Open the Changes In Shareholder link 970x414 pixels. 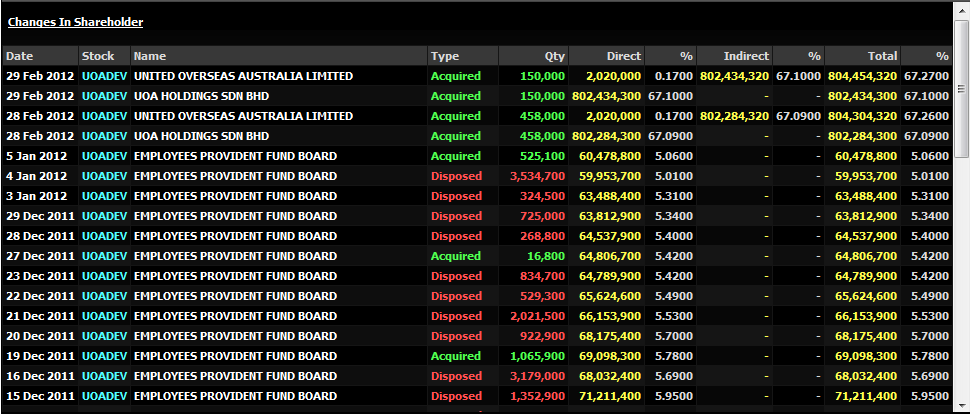tap(75, 22)
